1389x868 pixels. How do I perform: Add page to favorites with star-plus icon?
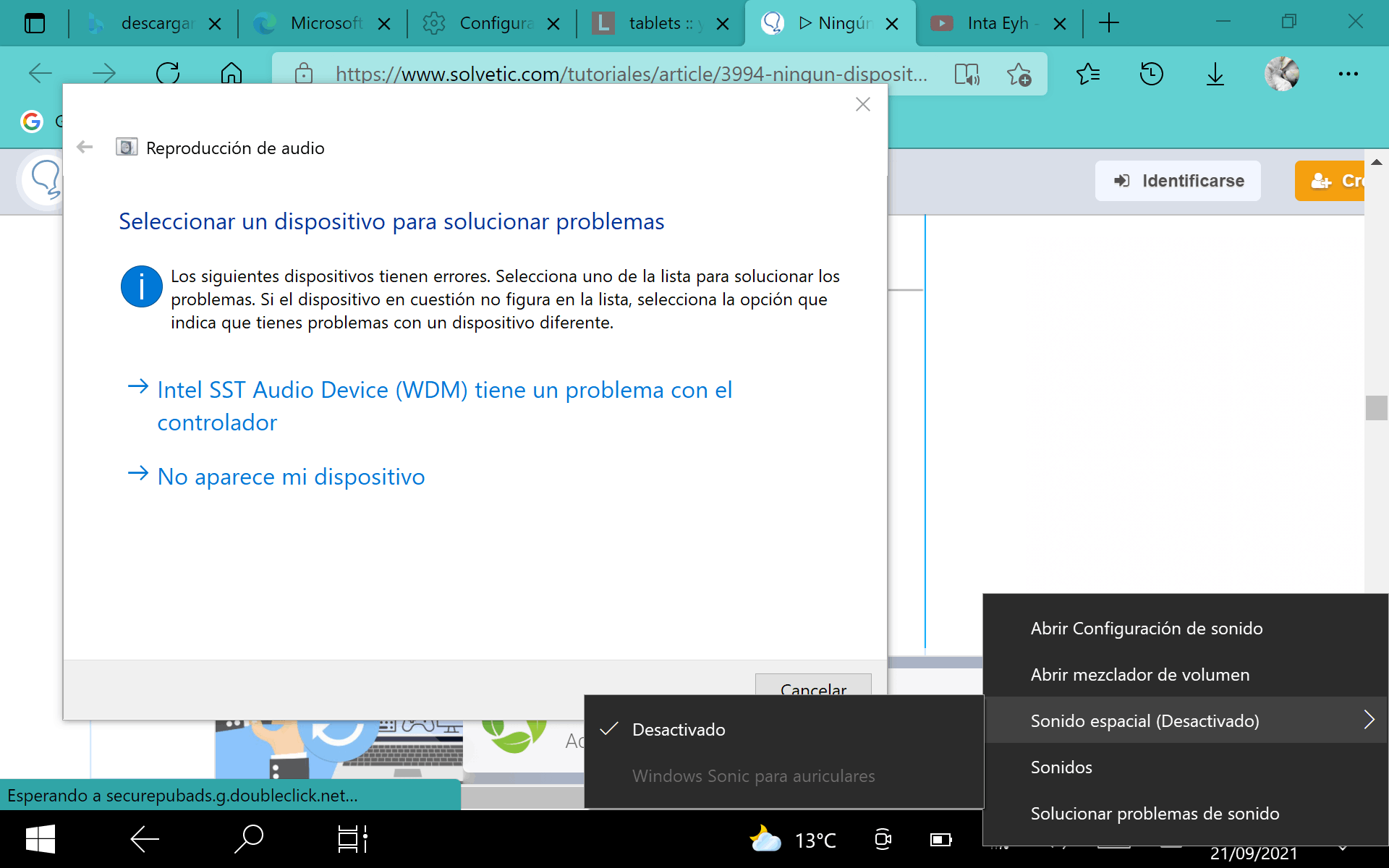pyautogui.click(x=1019, y=74)
